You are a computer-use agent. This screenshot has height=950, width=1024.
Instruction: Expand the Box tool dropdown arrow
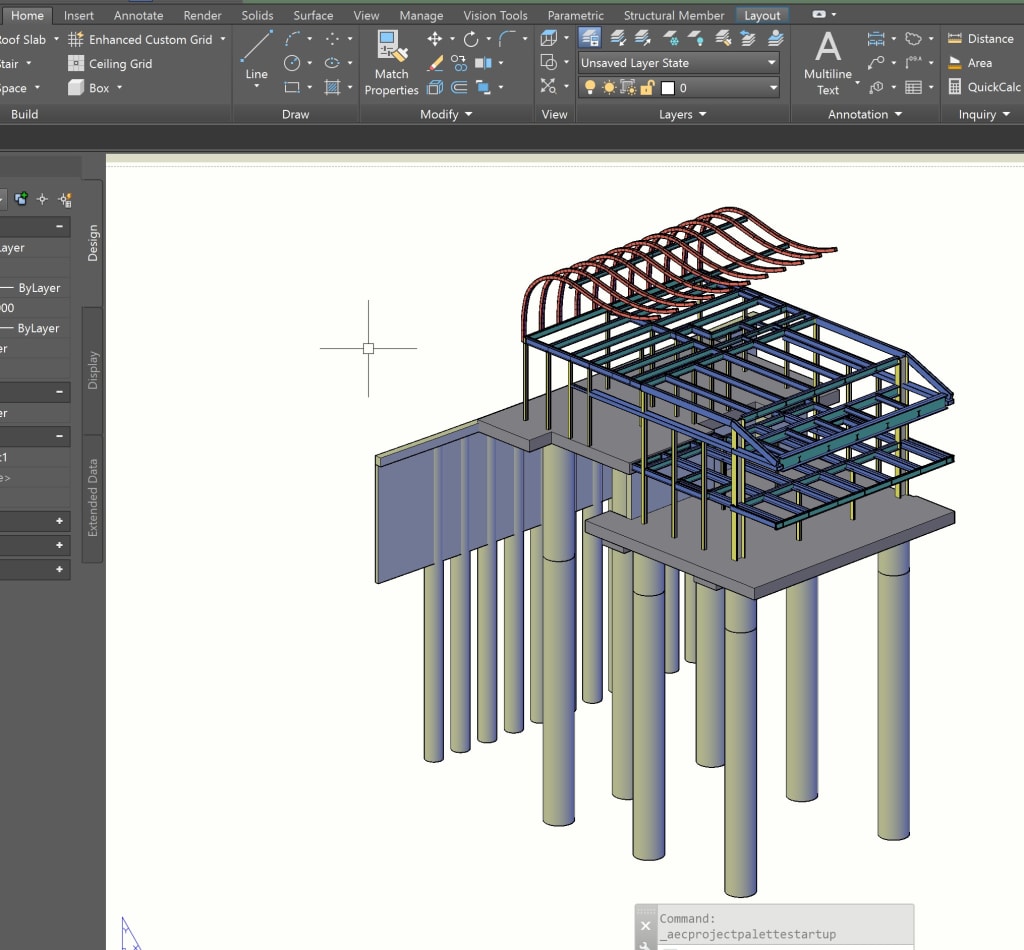tap(119, 88)
